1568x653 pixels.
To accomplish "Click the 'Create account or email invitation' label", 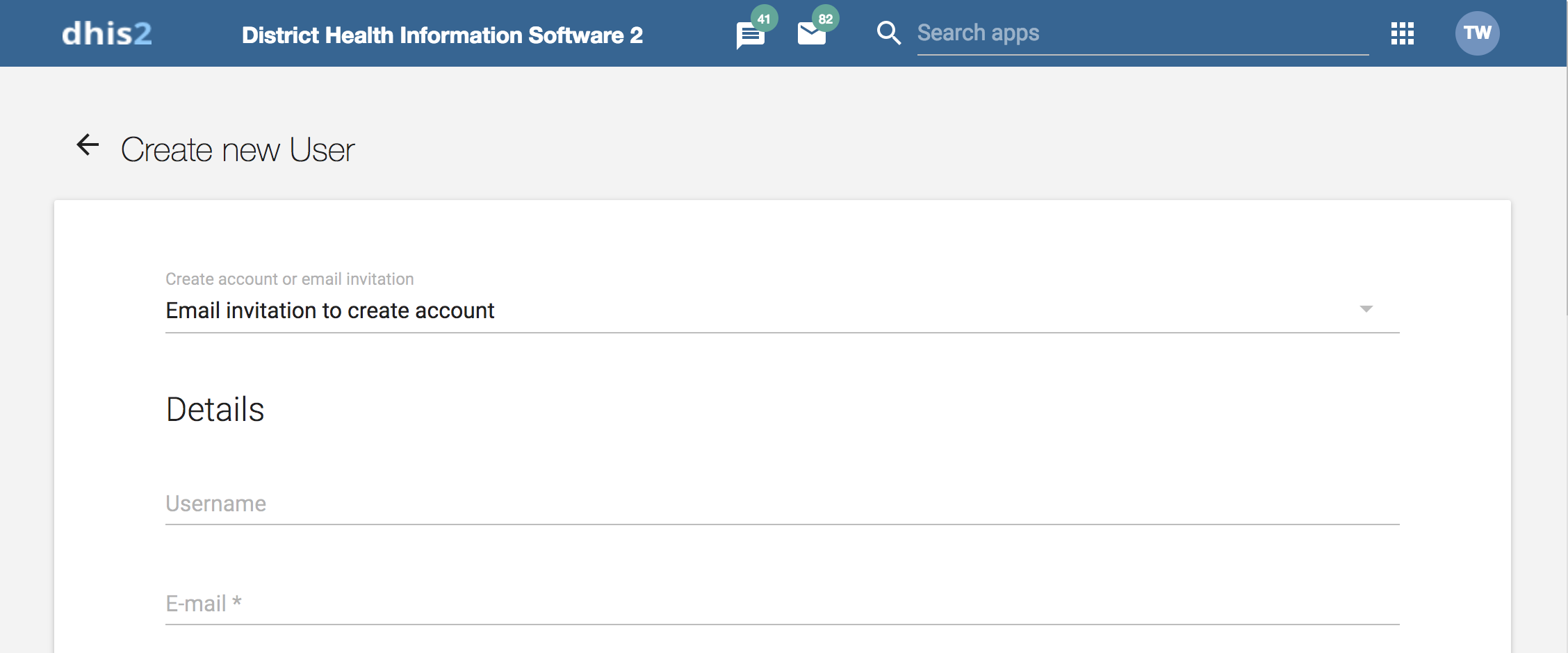I will point(289,279).
